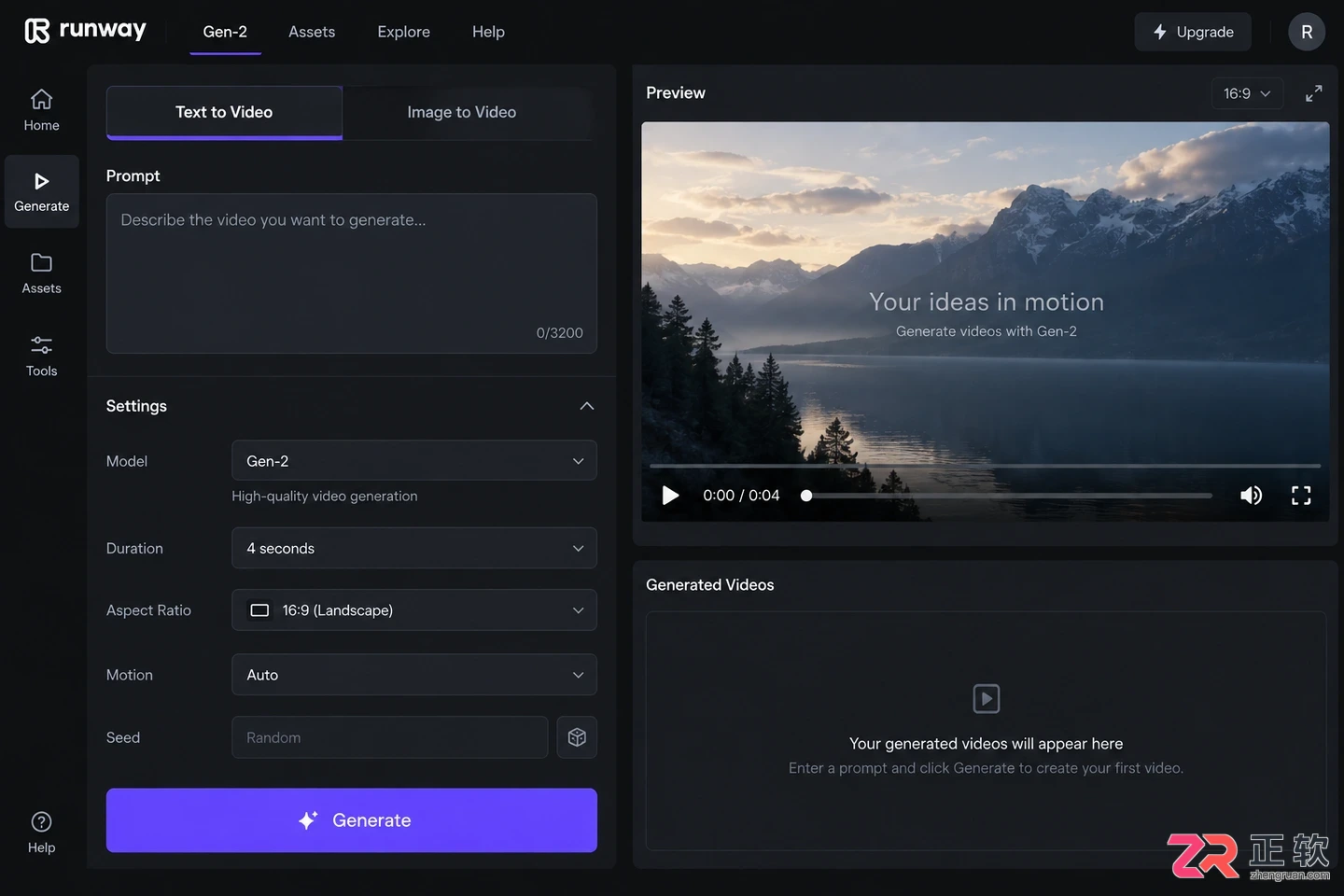Open Help in the top navigation

488,32
